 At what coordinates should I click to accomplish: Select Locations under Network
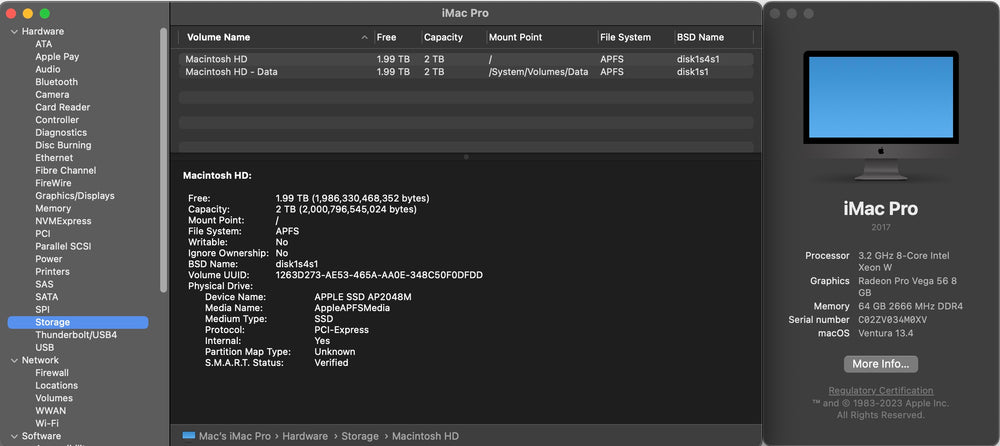56,385
